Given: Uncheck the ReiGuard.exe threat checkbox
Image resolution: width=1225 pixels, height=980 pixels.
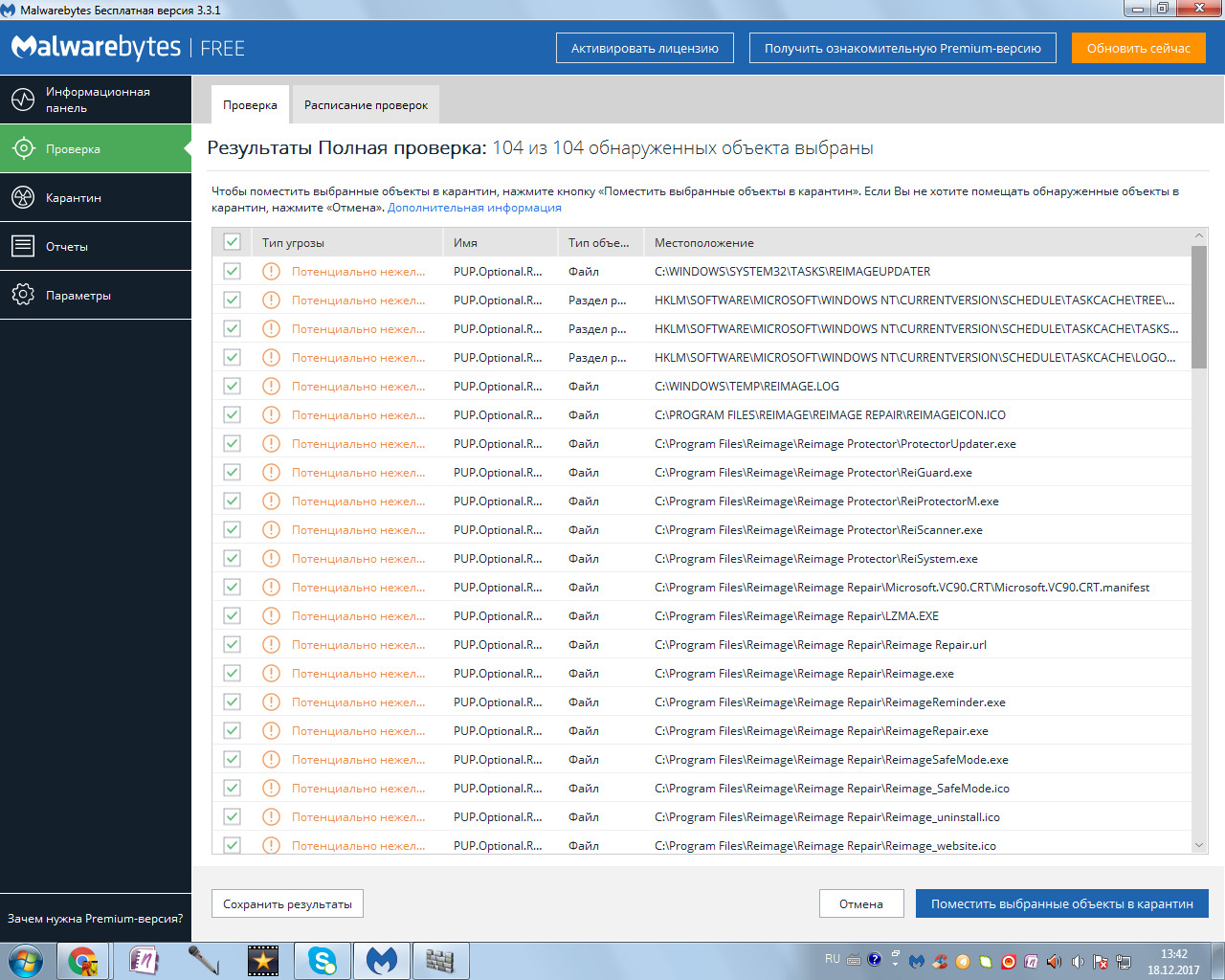Looking at the screenshot, I should pos(232,473).
